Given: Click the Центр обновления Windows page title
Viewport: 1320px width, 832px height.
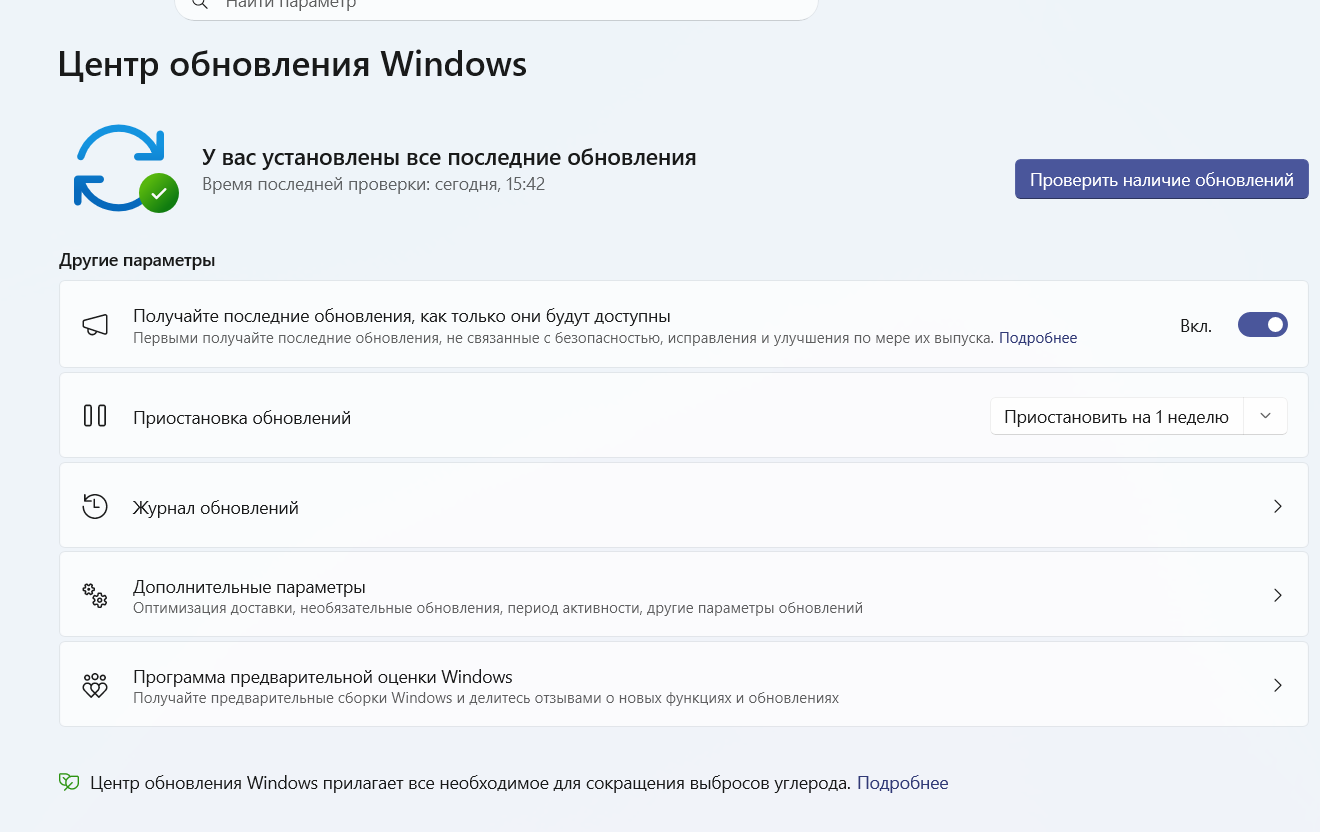Looking at the screenshot, I should click(292, 64).
